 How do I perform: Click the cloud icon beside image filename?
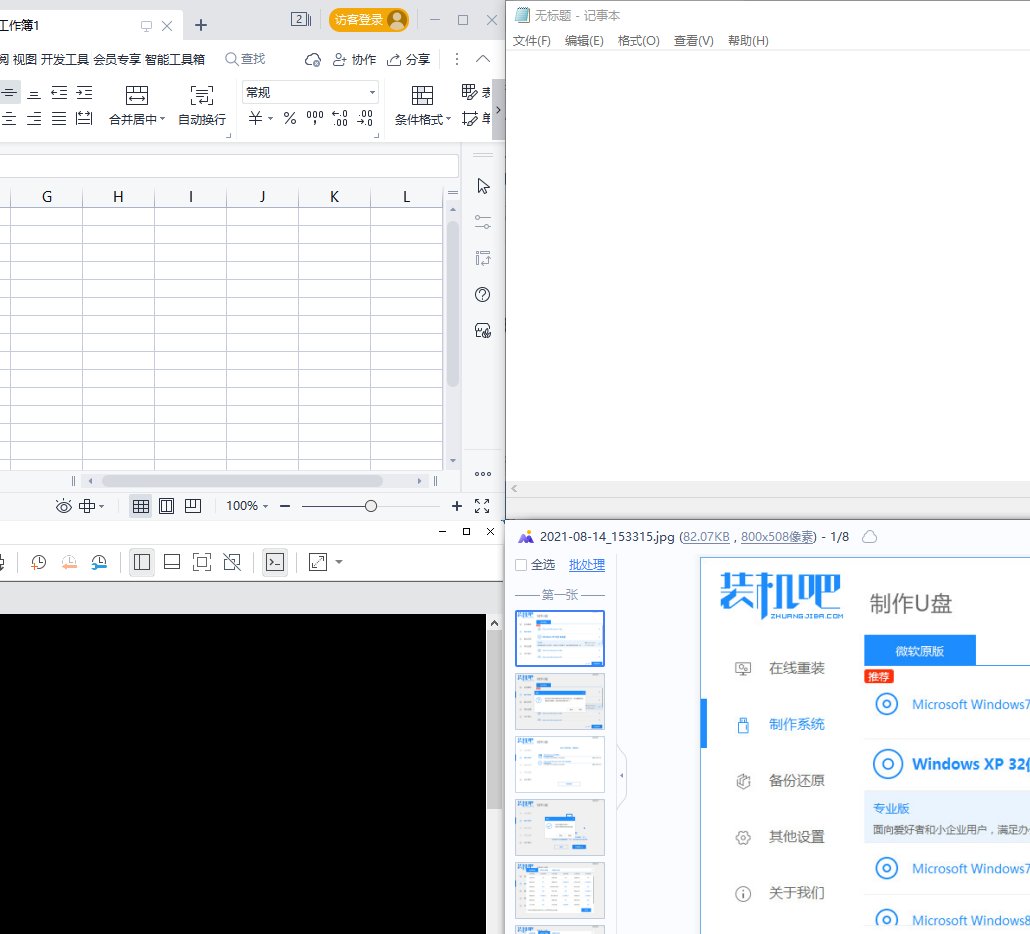click(x=870, y=537)
